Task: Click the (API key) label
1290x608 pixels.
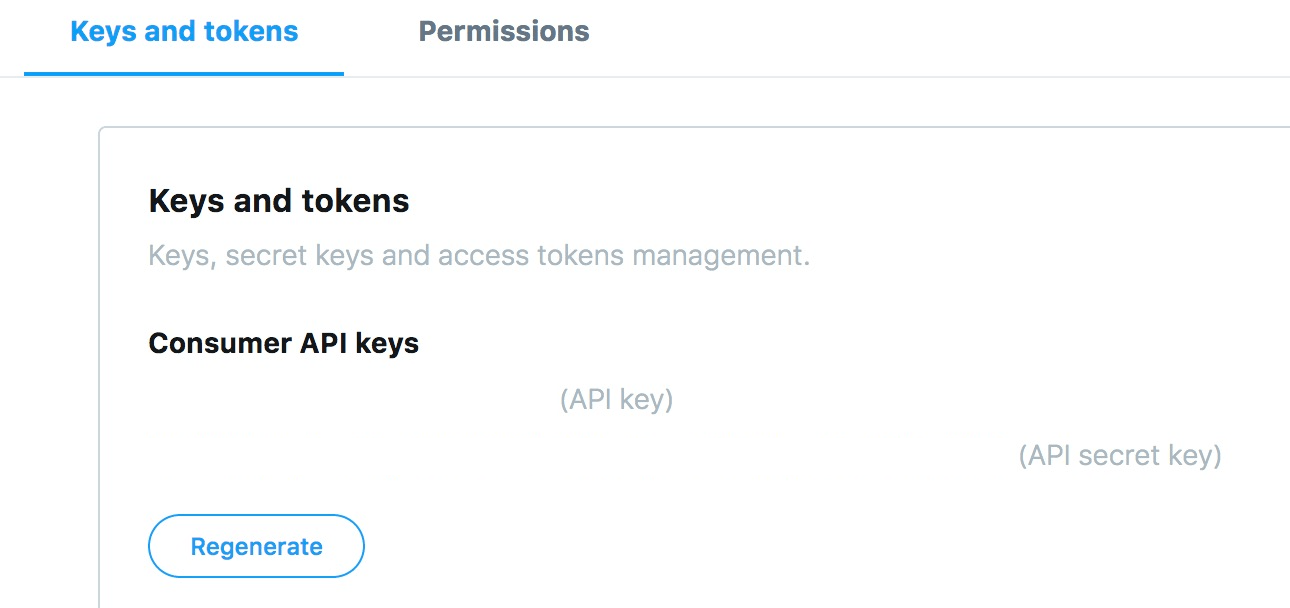Action: [x=616, y=400]
